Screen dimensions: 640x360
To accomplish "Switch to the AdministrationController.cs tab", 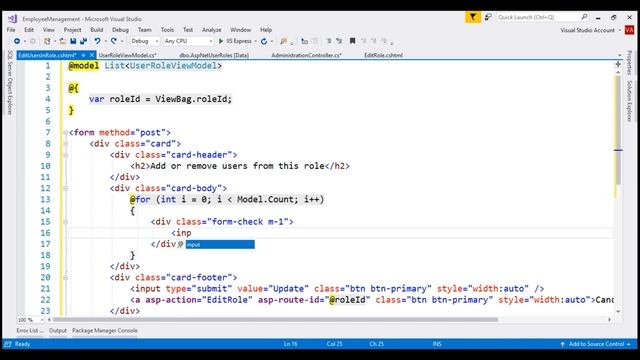I will point(306,55).
